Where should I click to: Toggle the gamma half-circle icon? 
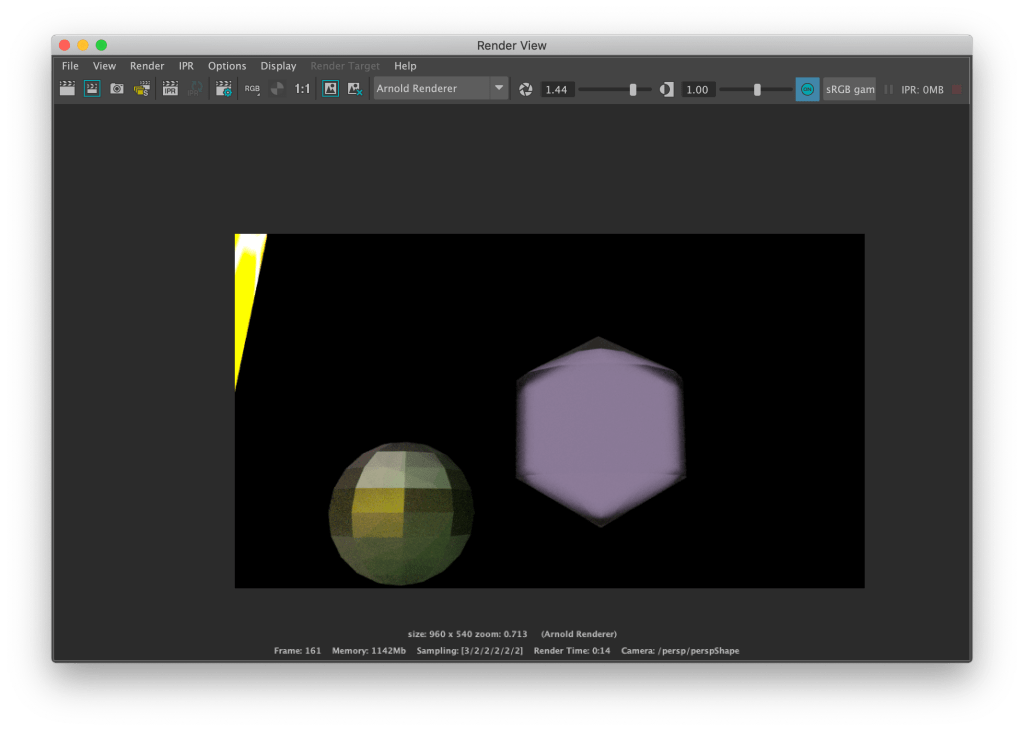tap(668, 90)
